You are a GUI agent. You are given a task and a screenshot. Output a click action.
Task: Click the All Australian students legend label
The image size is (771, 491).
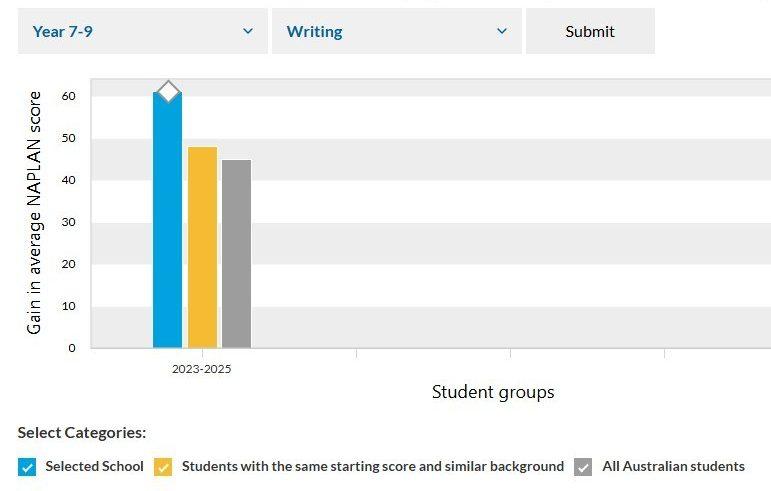674,466
